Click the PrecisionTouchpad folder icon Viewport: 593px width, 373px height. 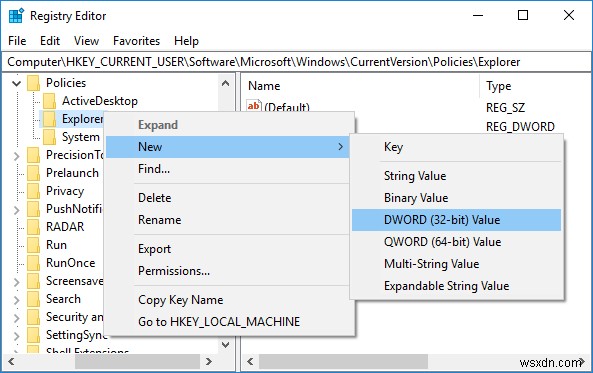(x=33, y=155)
